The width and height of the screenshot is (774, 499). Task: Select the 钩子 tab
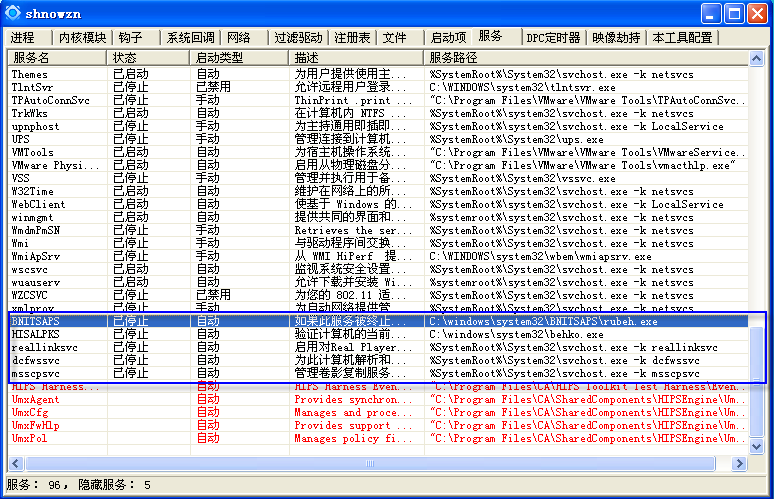click(131, 38)
